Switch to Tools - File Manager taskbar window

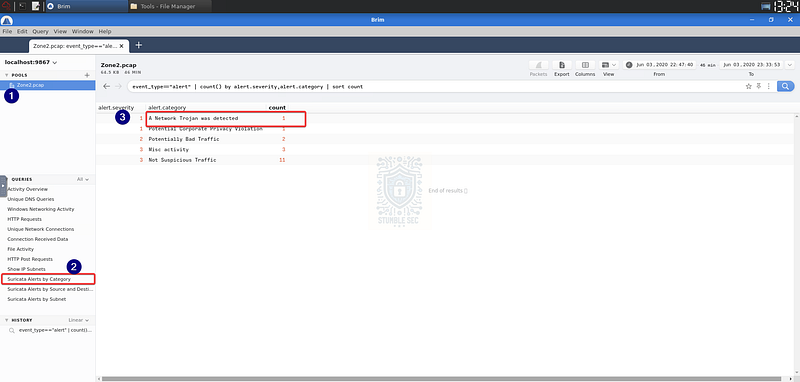click(x=169, y=6)
